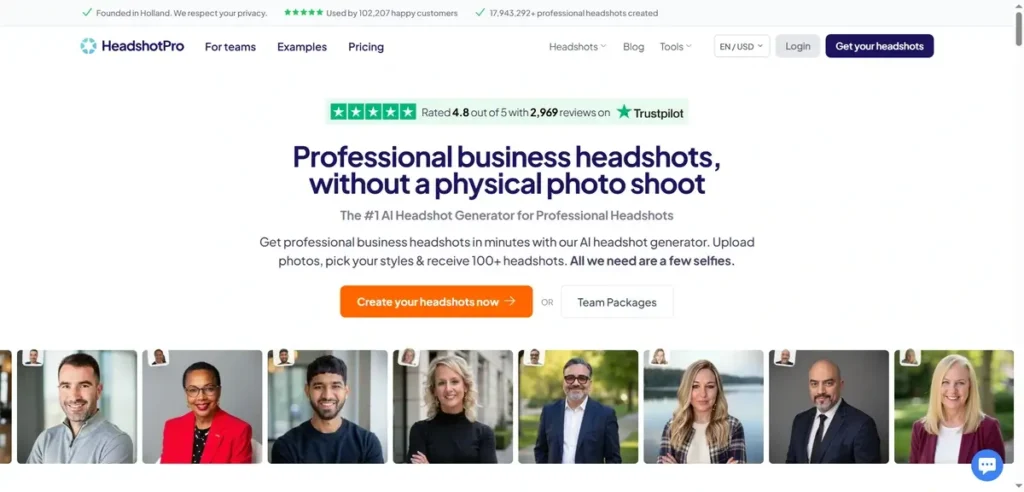Open the Blog link
Viewport: 1024px width, 492px height.
point(633,46)
